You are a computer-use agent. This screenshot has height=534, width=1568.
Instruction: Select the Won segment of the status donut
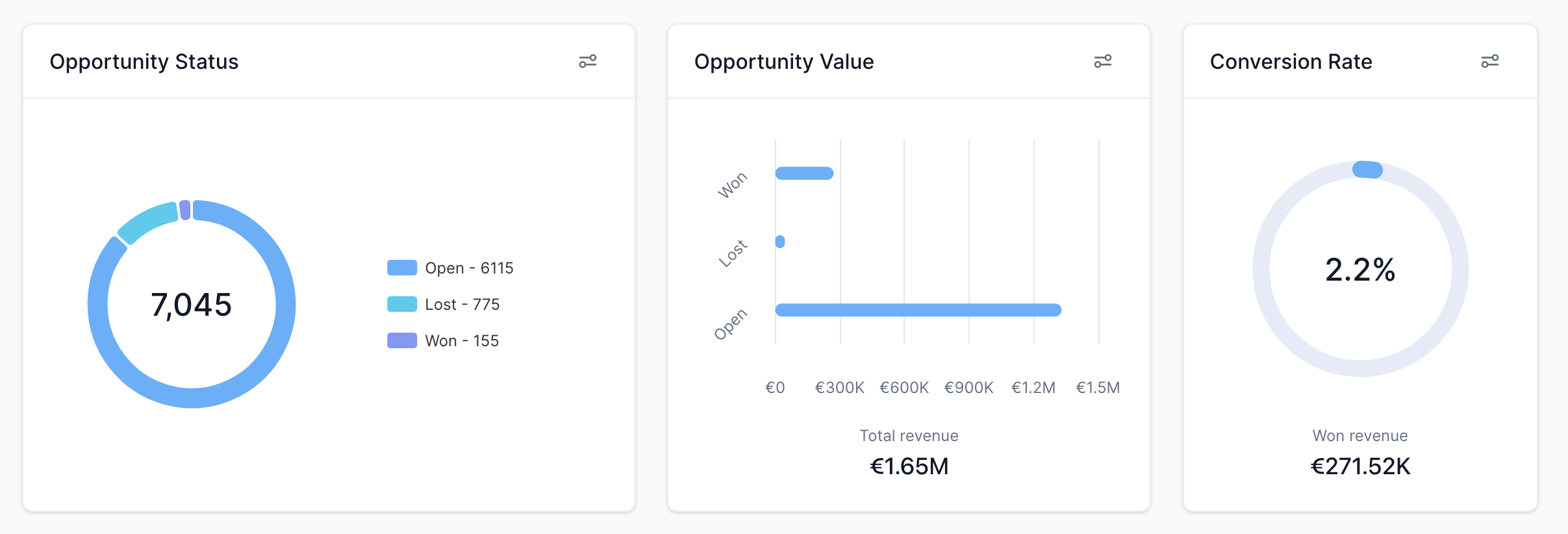pyautogui.click(x=186, y=208)
